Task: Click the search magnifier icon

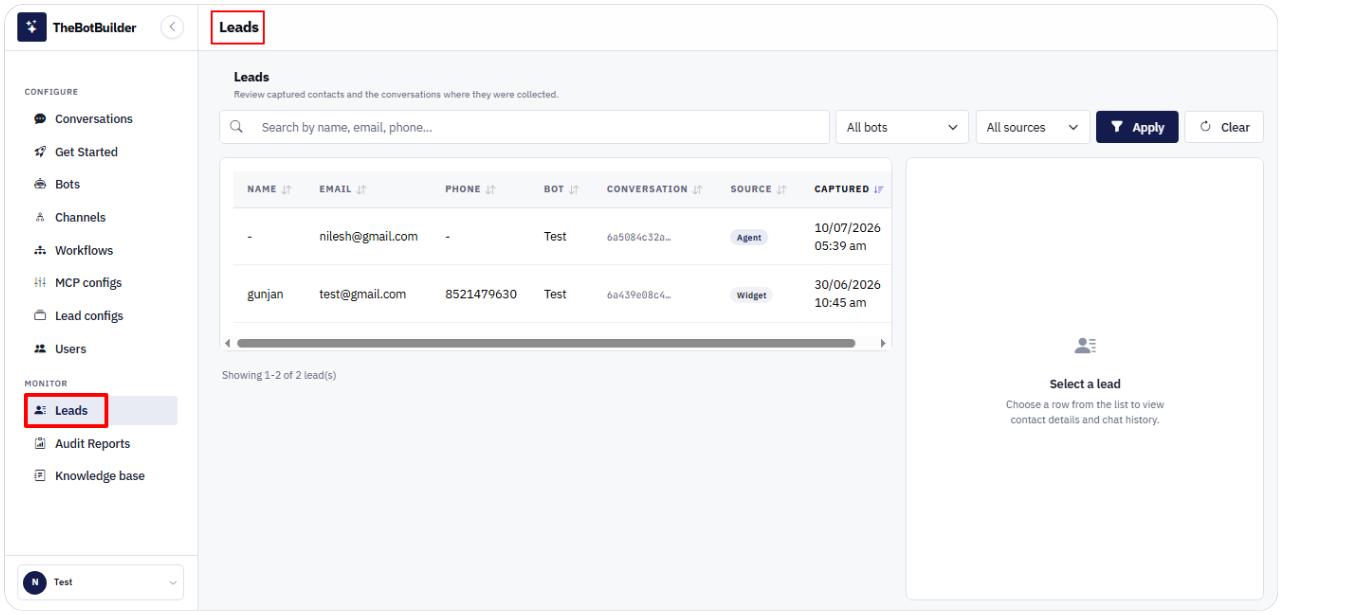Action: coord(237,127)
